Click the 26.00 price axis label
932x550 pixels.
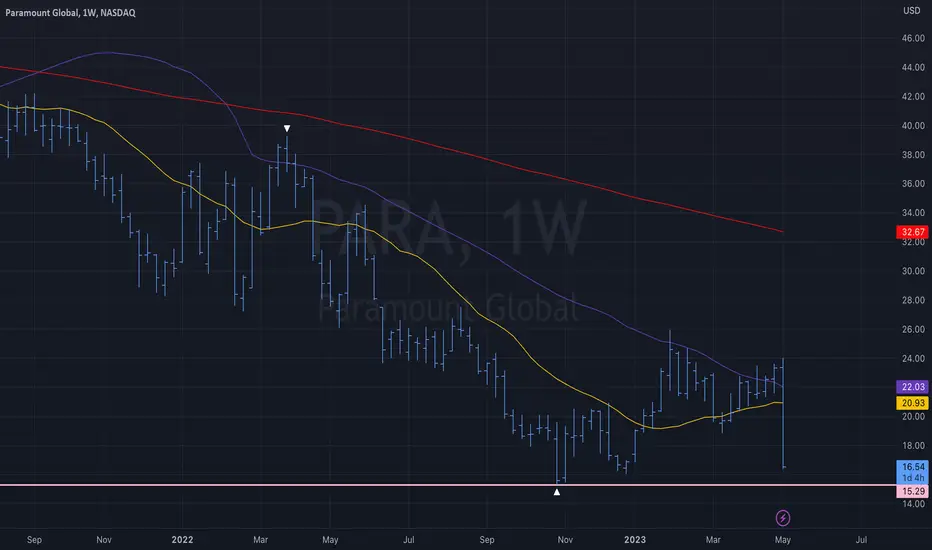(x=913, y=329)
